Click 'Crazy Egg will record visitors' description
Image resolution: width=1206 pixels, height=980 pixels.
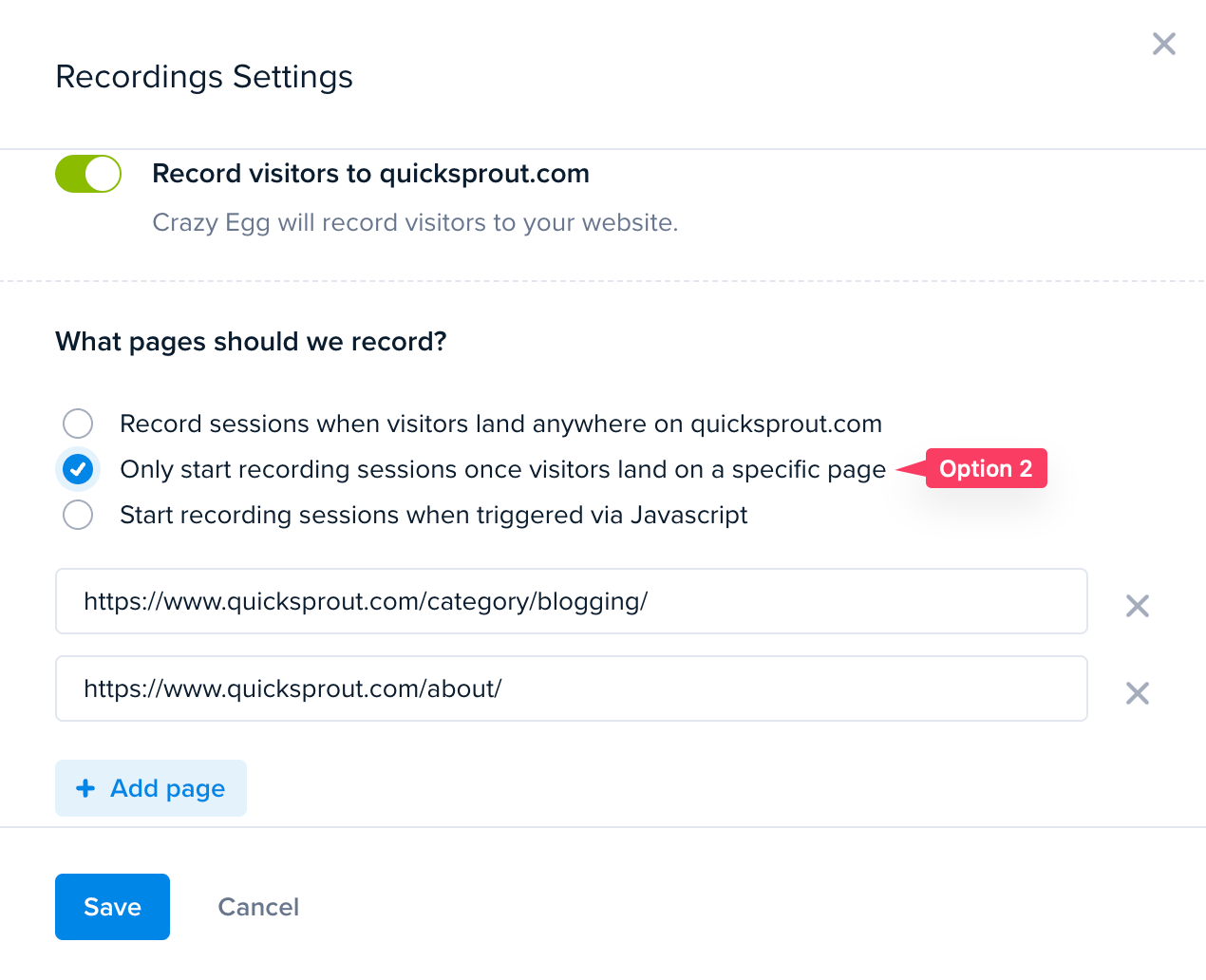415,223
